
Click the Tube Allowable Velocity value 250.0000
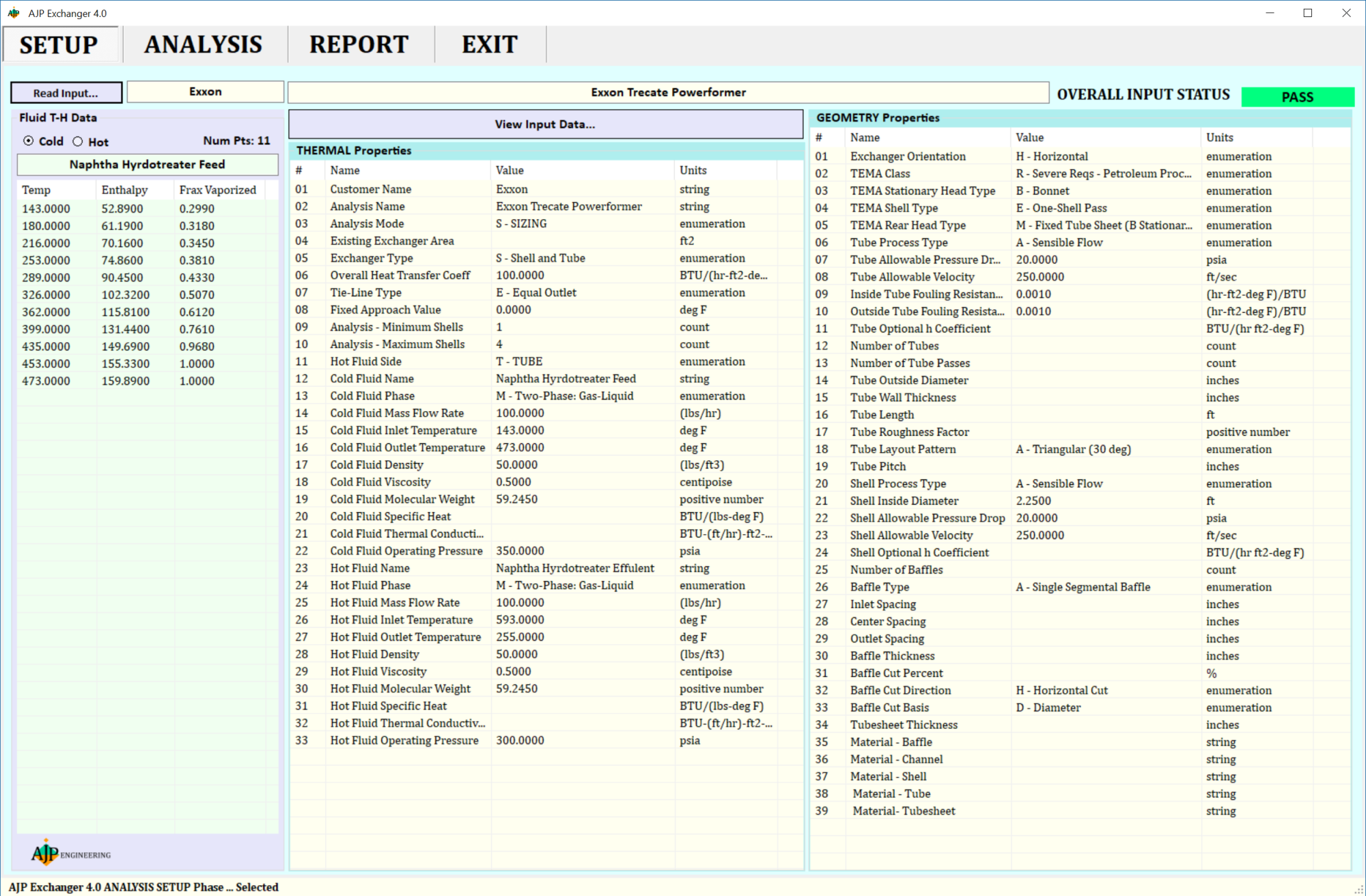pyautogui.click(x=1040, y=277)
